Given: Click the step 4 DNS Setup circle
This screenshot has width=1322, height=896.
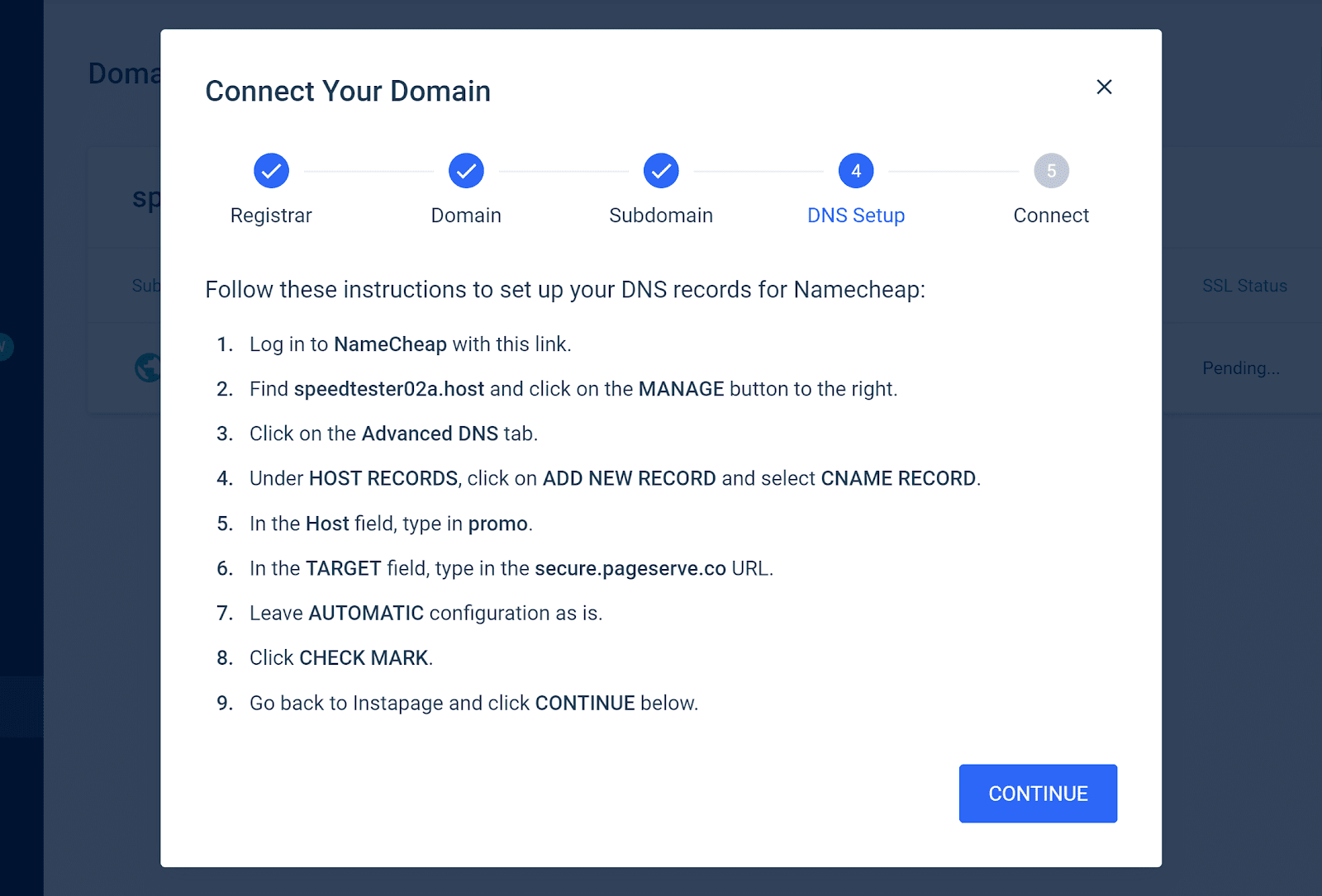Looking at the screenshot, I should pos(856,171).
